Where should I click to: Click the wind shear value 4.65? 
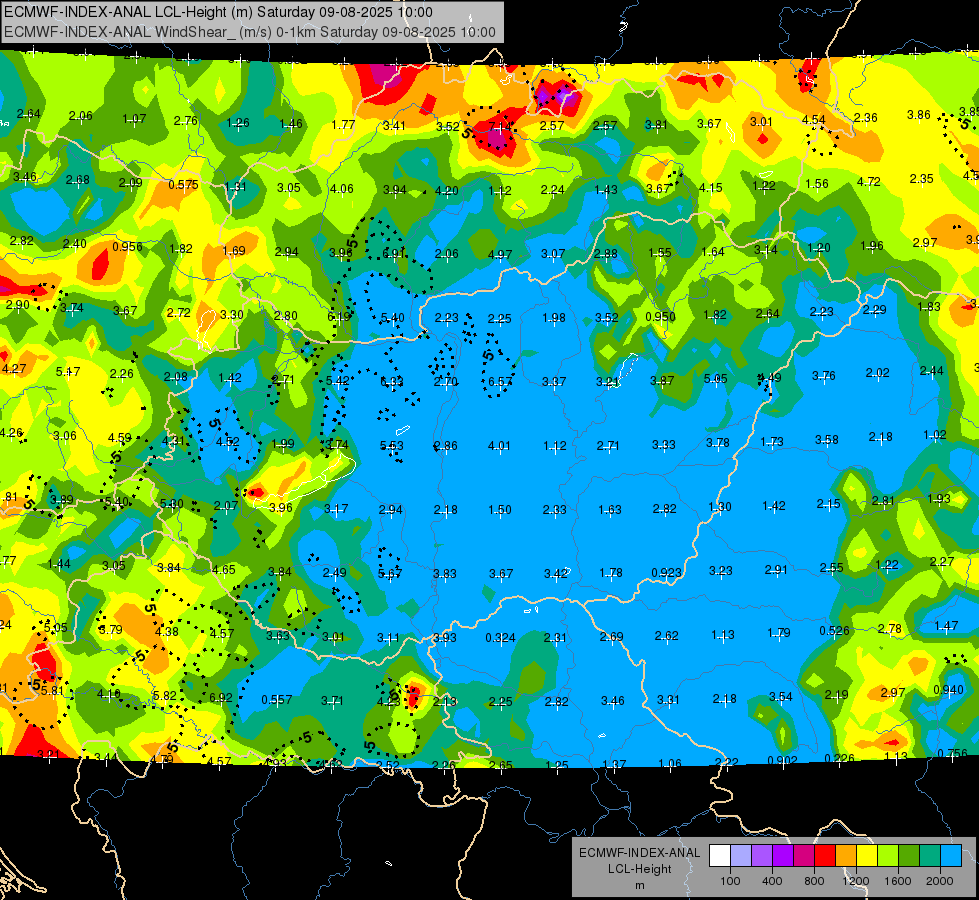coord(224,570)
